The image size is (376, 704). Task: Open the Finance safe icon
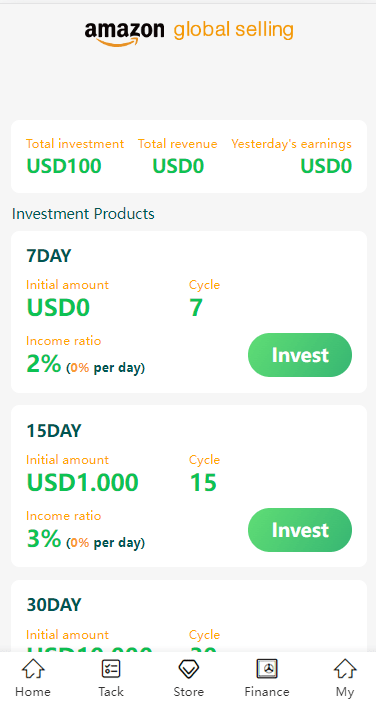point(267,669)
